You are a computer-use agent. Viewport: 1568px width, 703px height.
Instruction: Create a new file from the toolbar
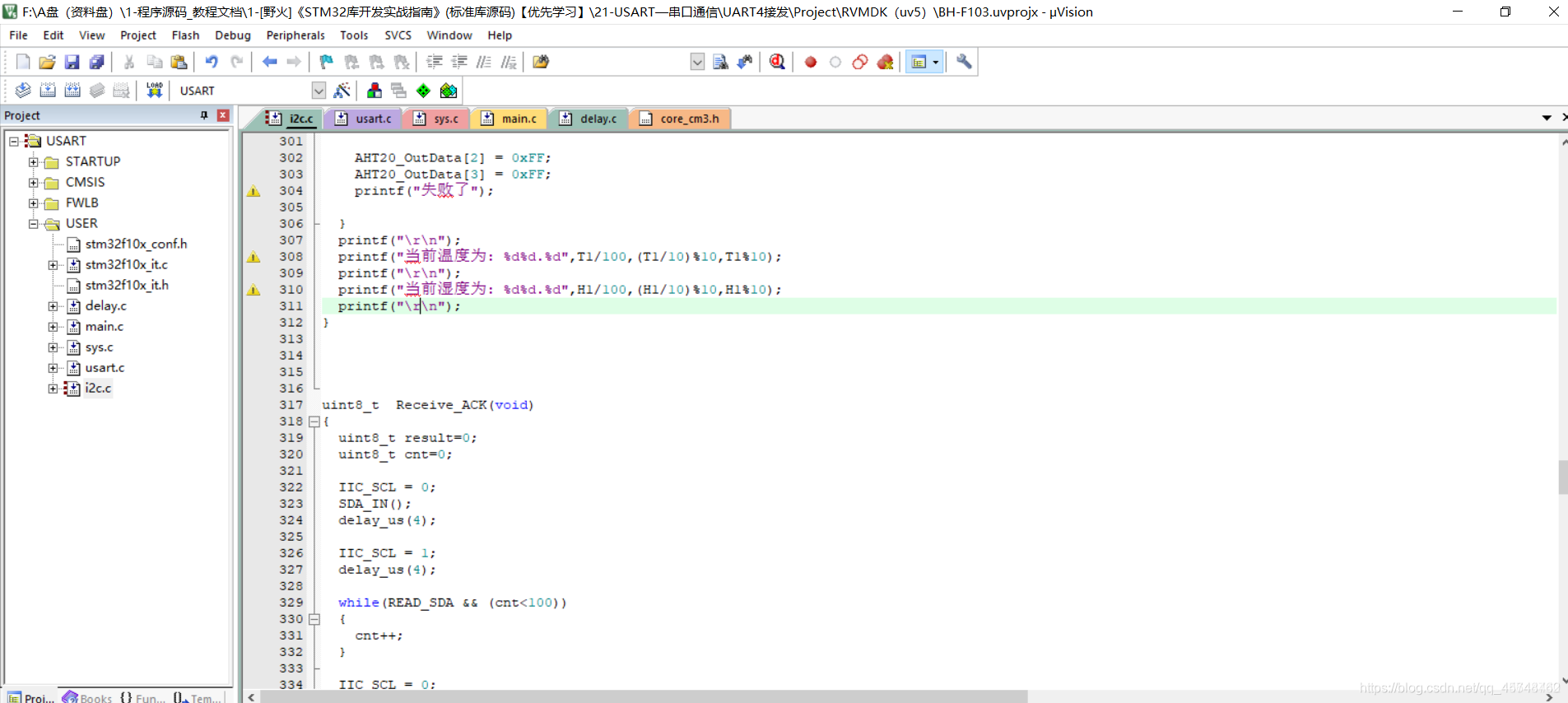click(23, 62)
